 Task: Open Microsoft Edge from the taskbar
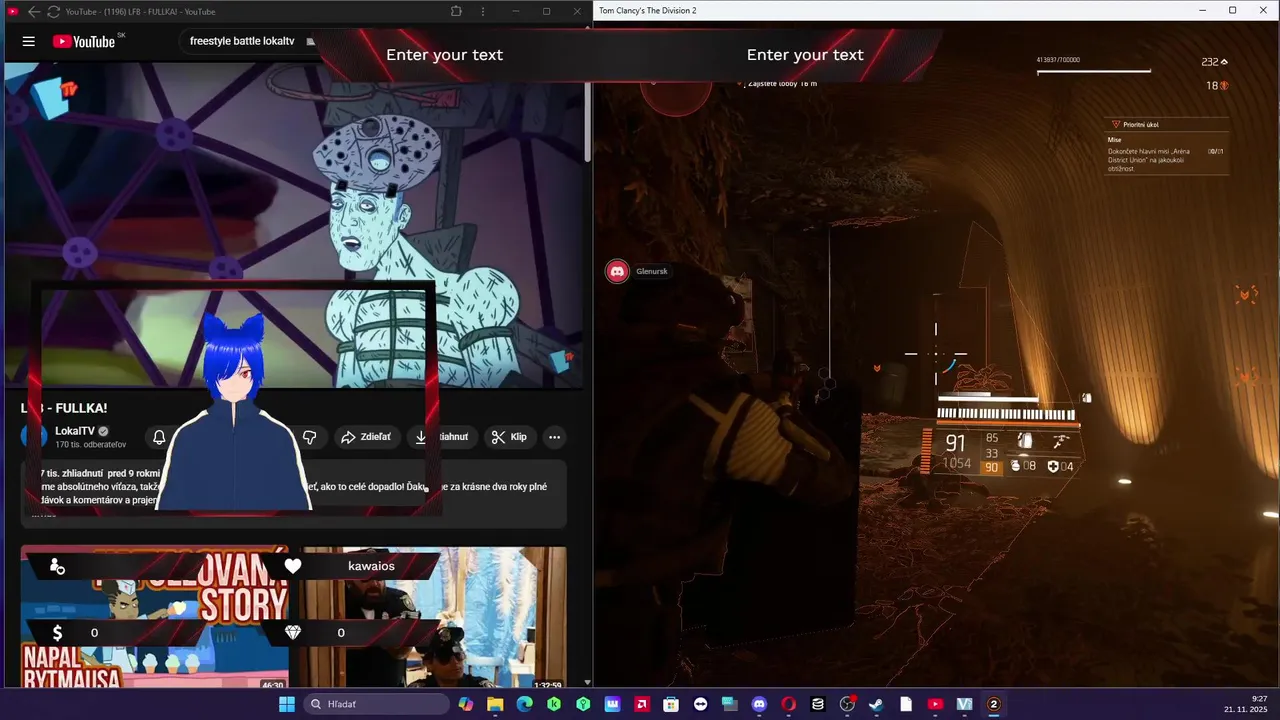pos(524,704)
